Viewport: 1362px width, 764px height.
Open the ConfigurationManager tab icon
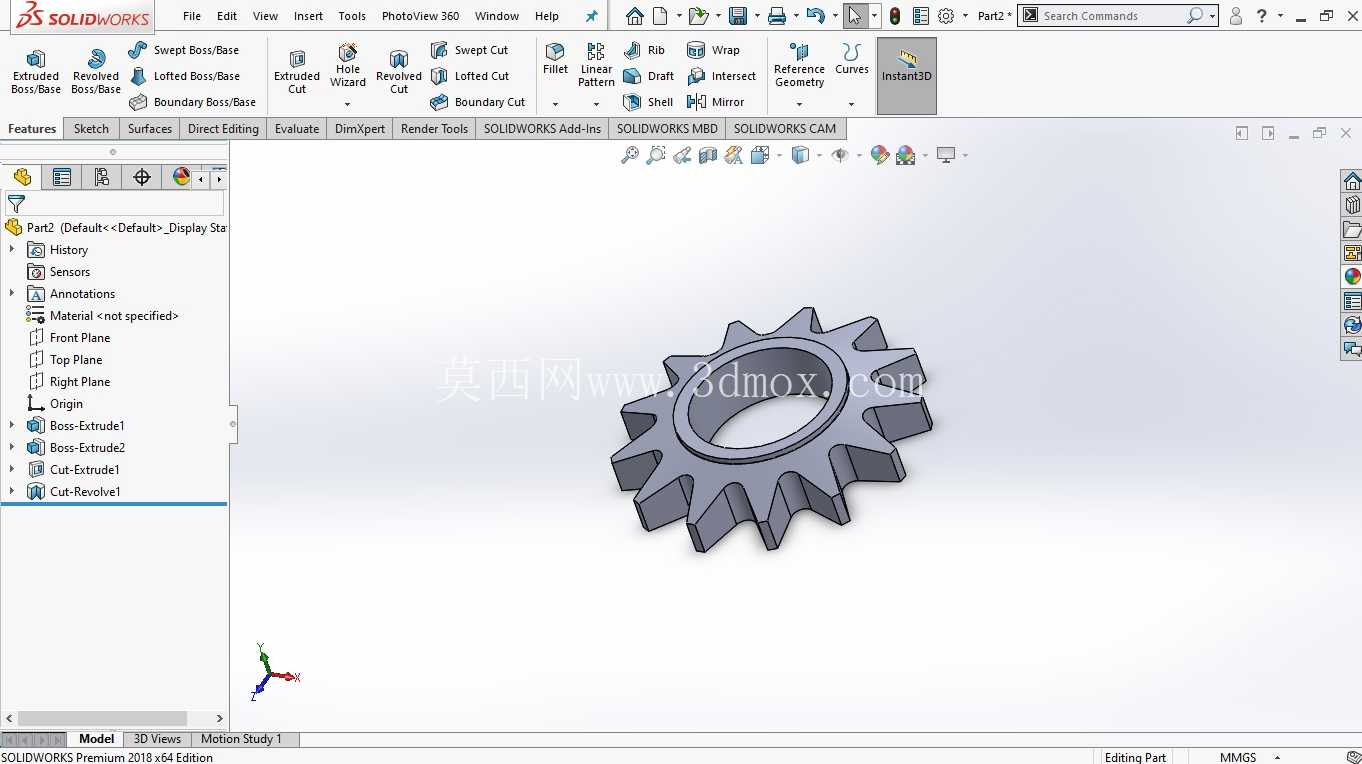[x=102, y=177]
